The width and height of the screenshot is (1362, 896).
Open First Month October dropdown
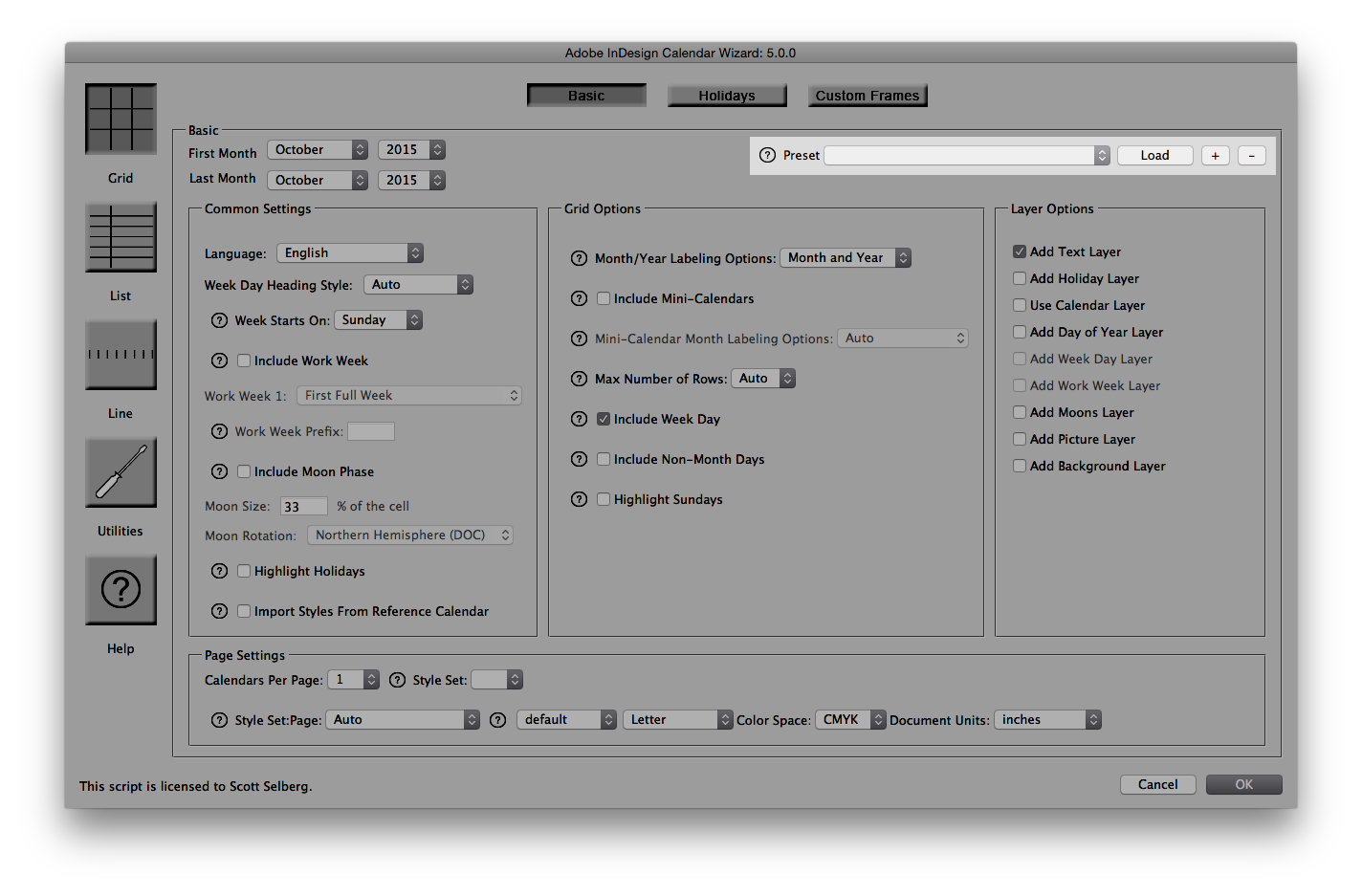point(318,150)
